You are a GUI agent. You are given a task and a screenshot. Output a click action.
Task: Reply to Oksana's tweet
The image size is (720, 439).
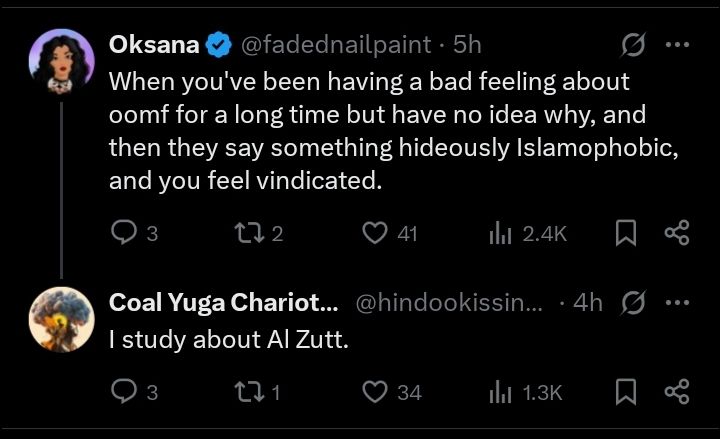pyautogui.click(x=122, y=234)
